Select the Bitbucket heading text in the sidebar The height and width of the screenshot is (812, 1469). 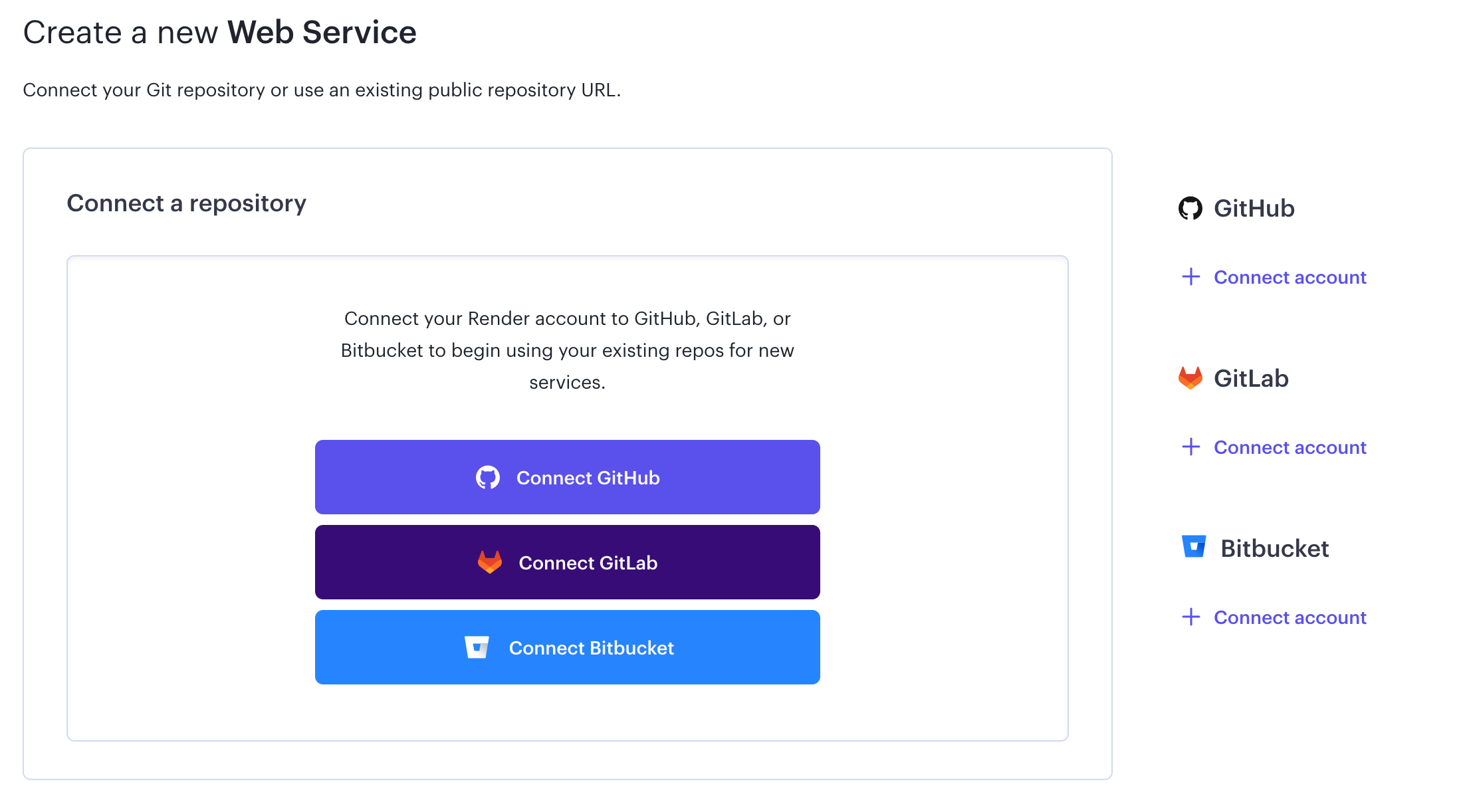[x=1274, y=548]
